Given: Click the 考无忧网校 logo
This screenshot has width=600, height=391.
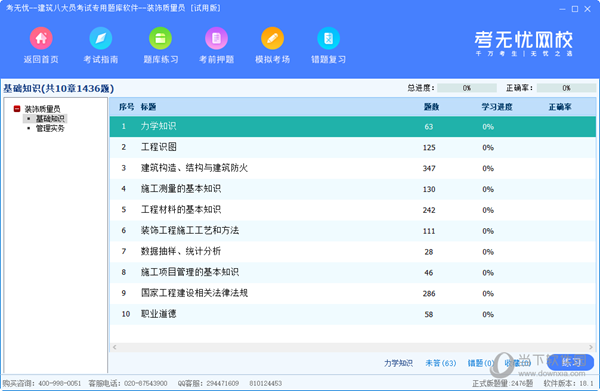Looking at the screenshot, I should 523,43.
